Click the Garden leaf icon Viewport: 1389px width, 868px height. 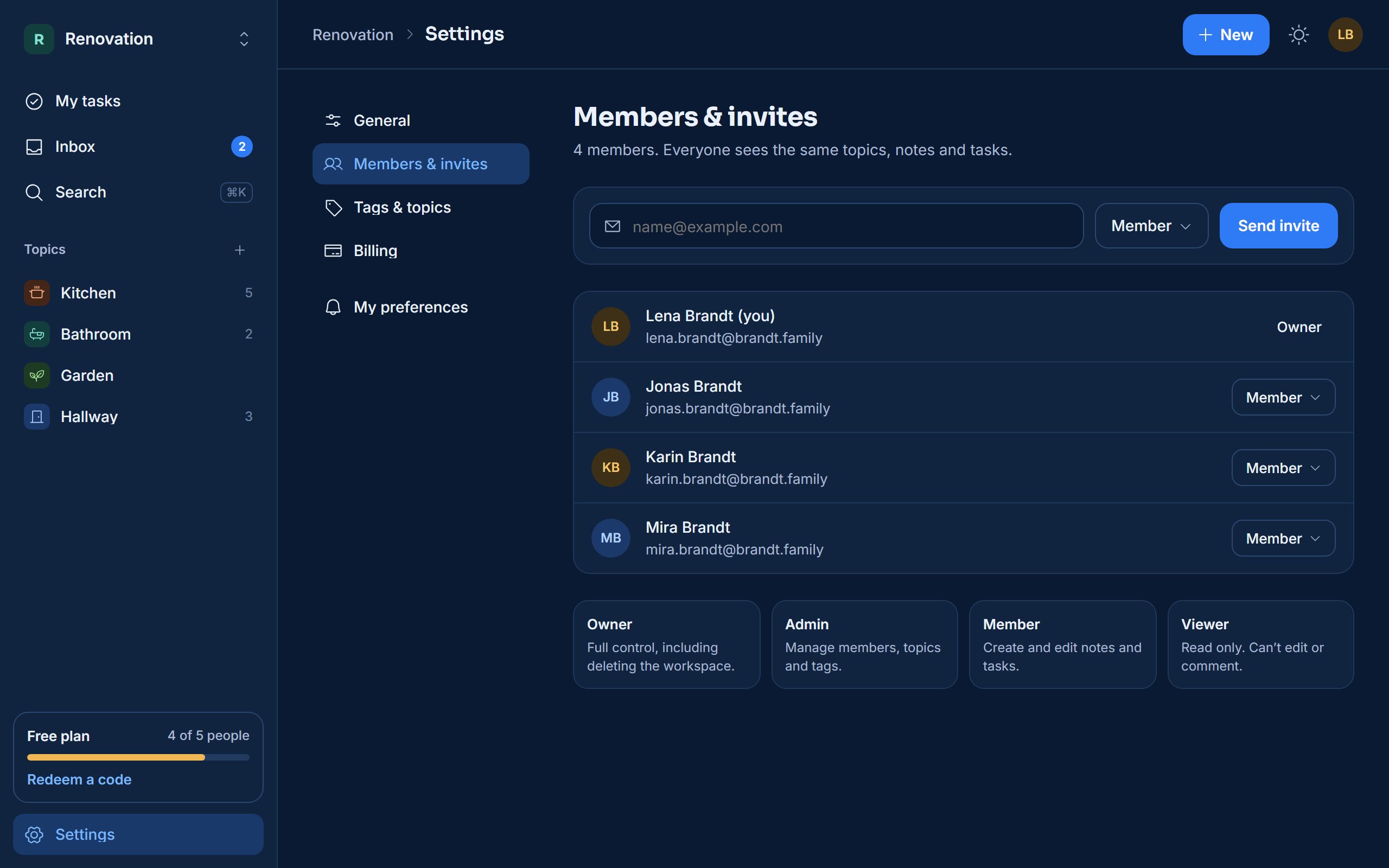pyautogui.click(x=37, y=375)
